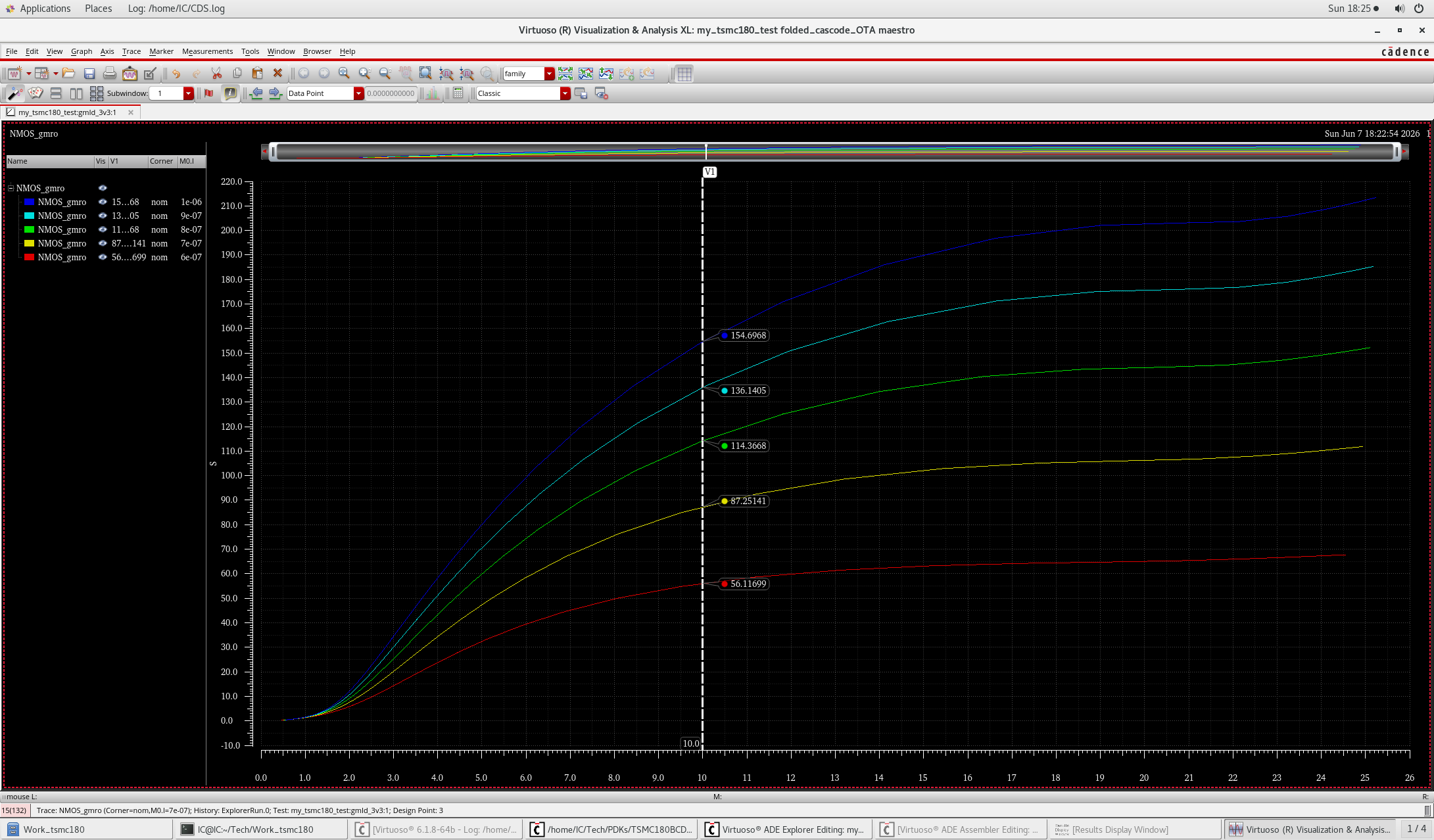Hide the red 6e-07 NMOS_gmro trace
Viewport: 1434px width, 840px height.
(103, 257)
